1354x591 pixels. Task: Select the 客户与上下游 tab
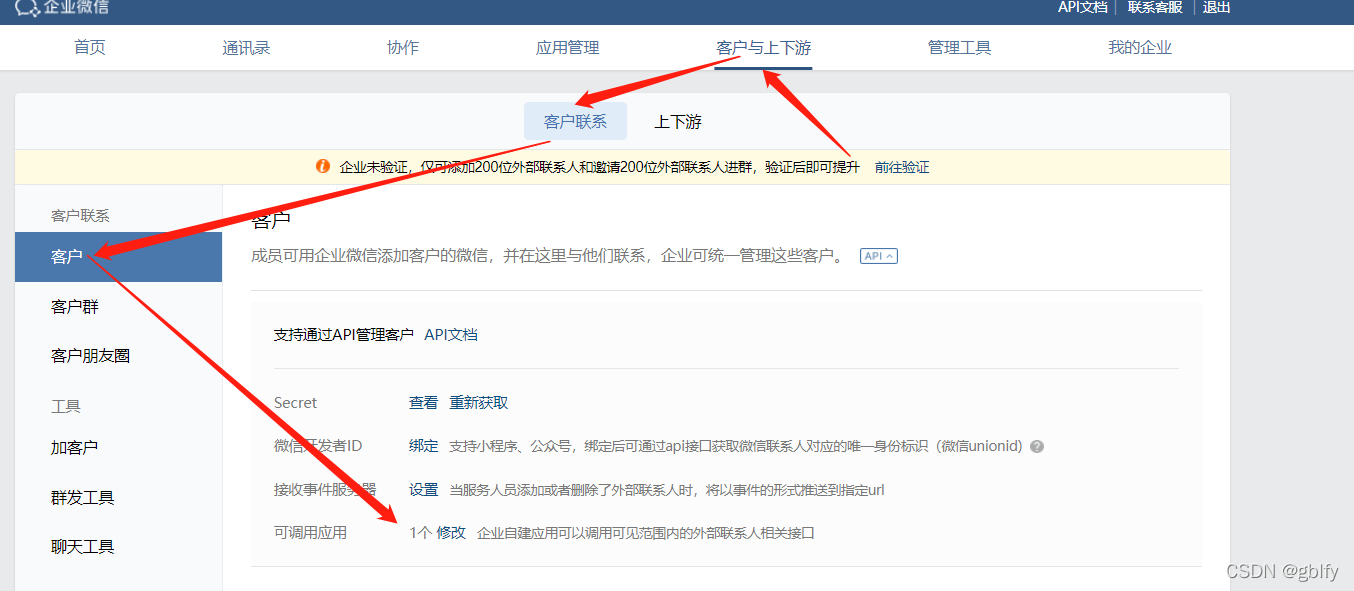click(764, 48)
